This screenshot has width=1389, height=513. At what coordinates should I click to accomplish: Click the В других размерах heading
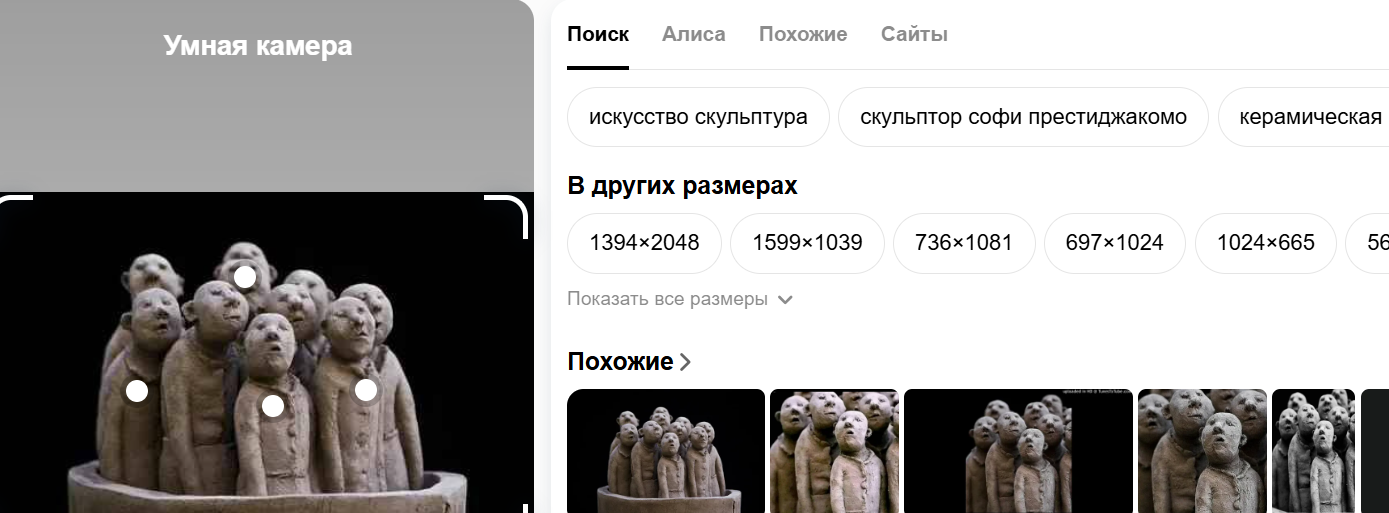(682, 186)
